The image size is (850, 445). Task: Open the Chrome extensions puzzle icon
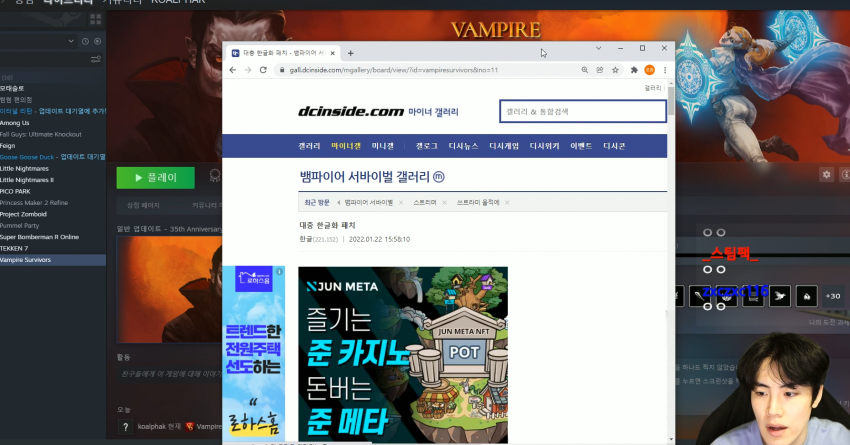pyautogui.click(x=634, y=70)
